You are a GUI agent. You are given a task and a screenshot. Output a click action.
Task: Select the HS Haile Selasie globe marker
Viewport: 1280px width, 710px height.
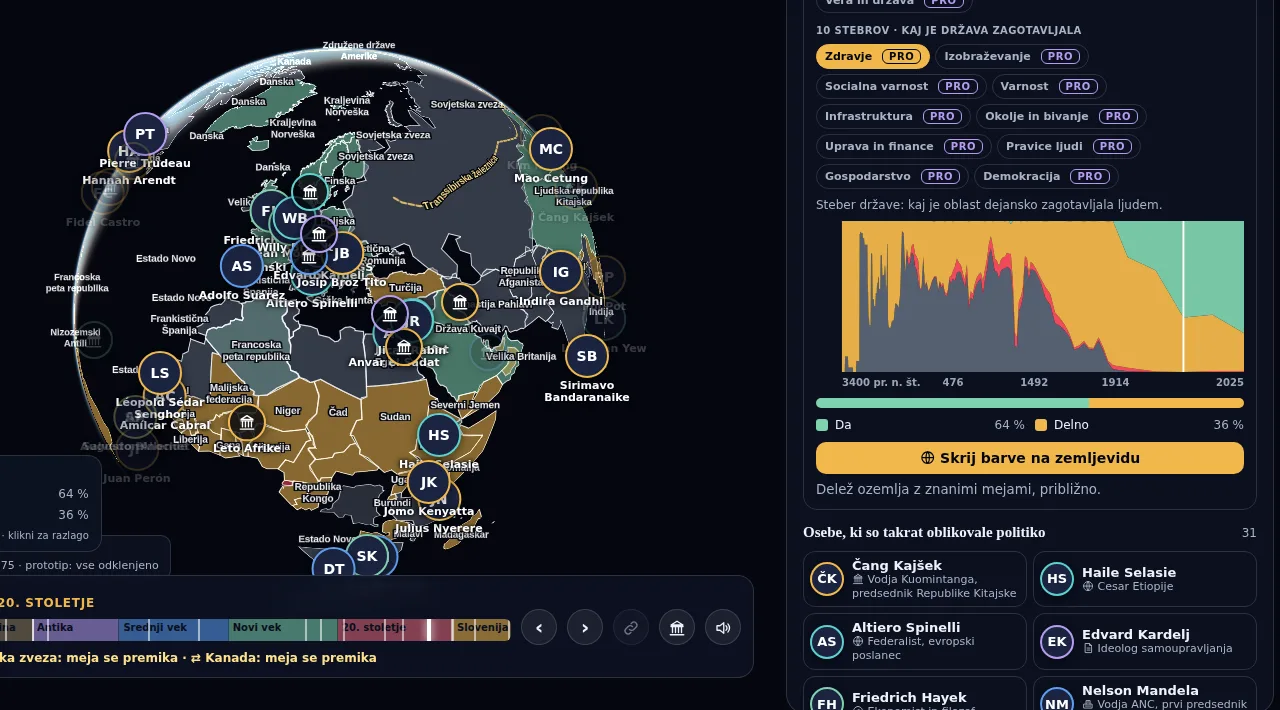(439, 435)
